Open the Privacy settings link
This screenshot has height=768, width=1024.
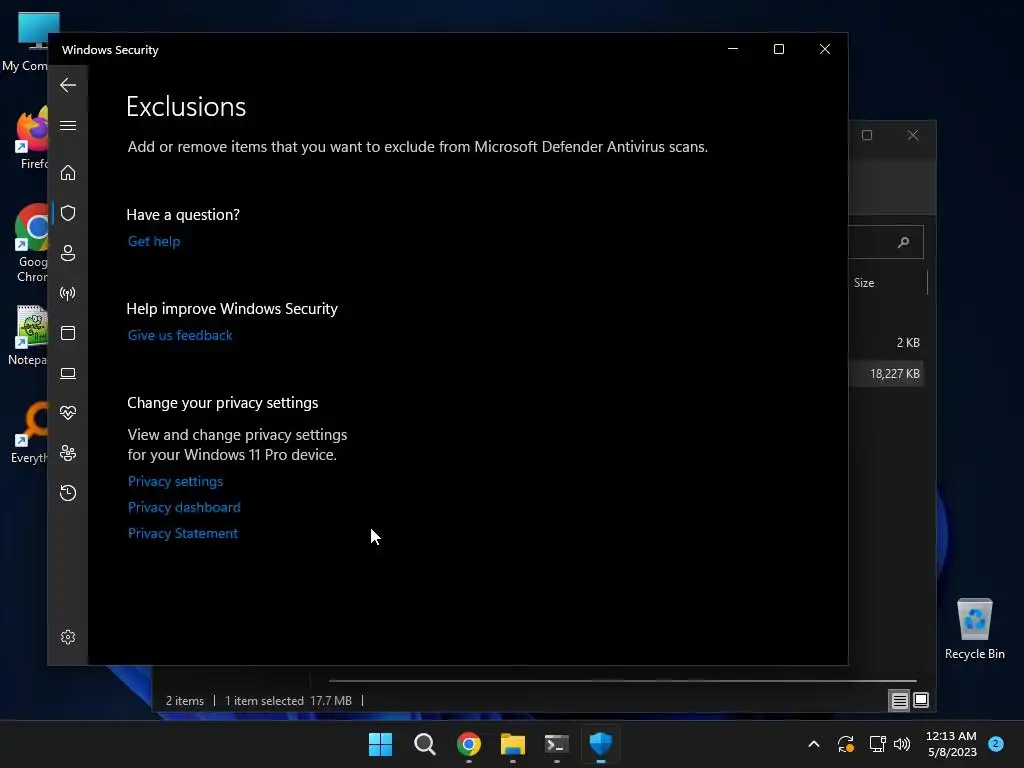175,481
